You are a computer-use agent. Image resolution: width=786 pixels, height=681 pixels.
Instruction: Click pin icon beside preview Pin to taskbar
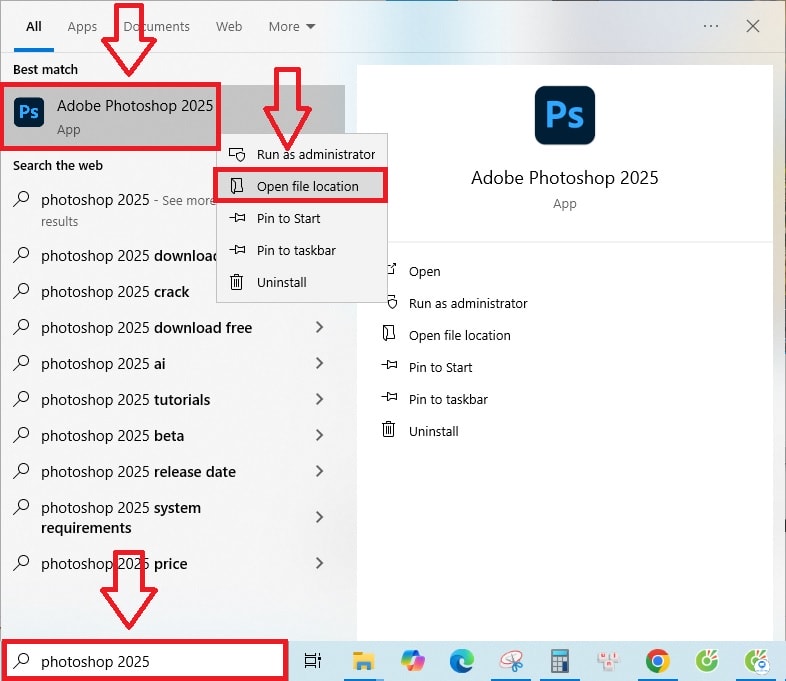[389, 398]
